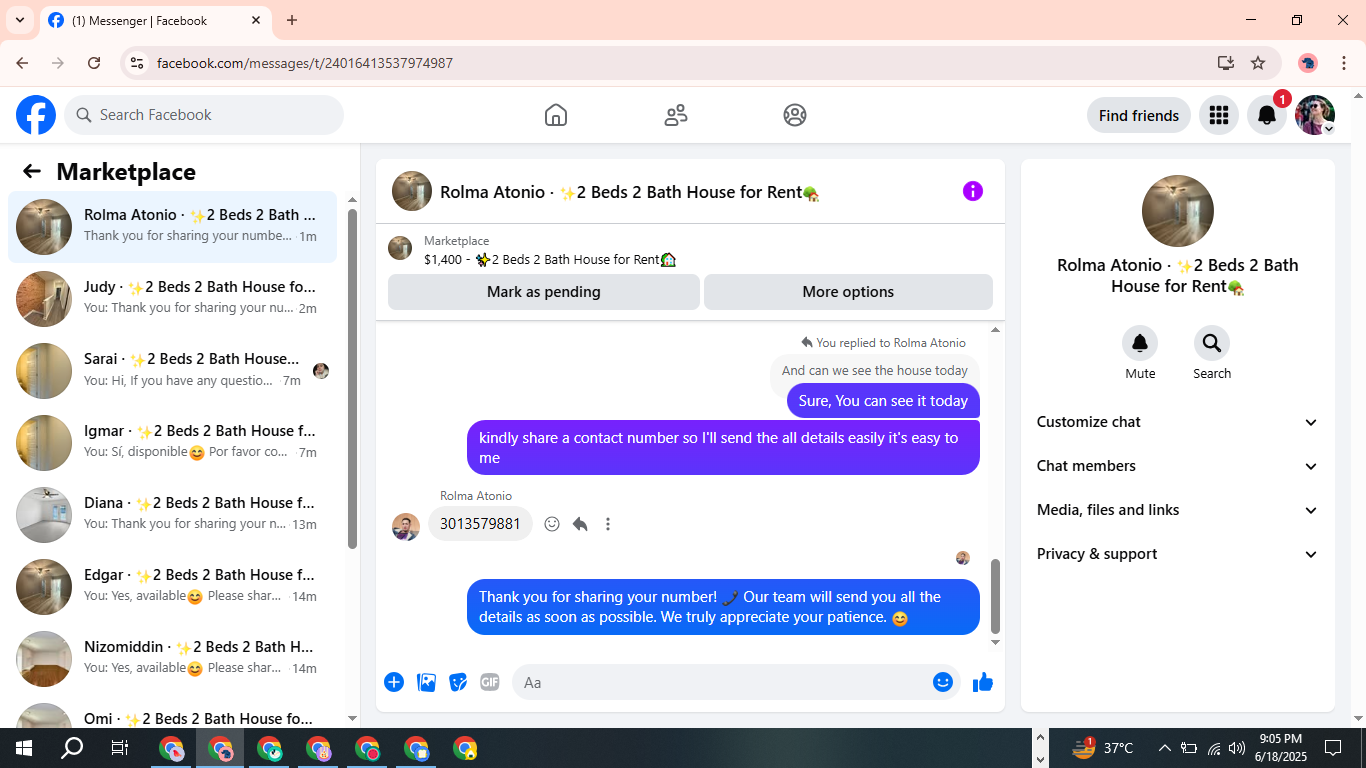The width and height of the screenshot is (1366, 768).
Task: Open the Groups icon in top navigation
Action: coord(795,115)
